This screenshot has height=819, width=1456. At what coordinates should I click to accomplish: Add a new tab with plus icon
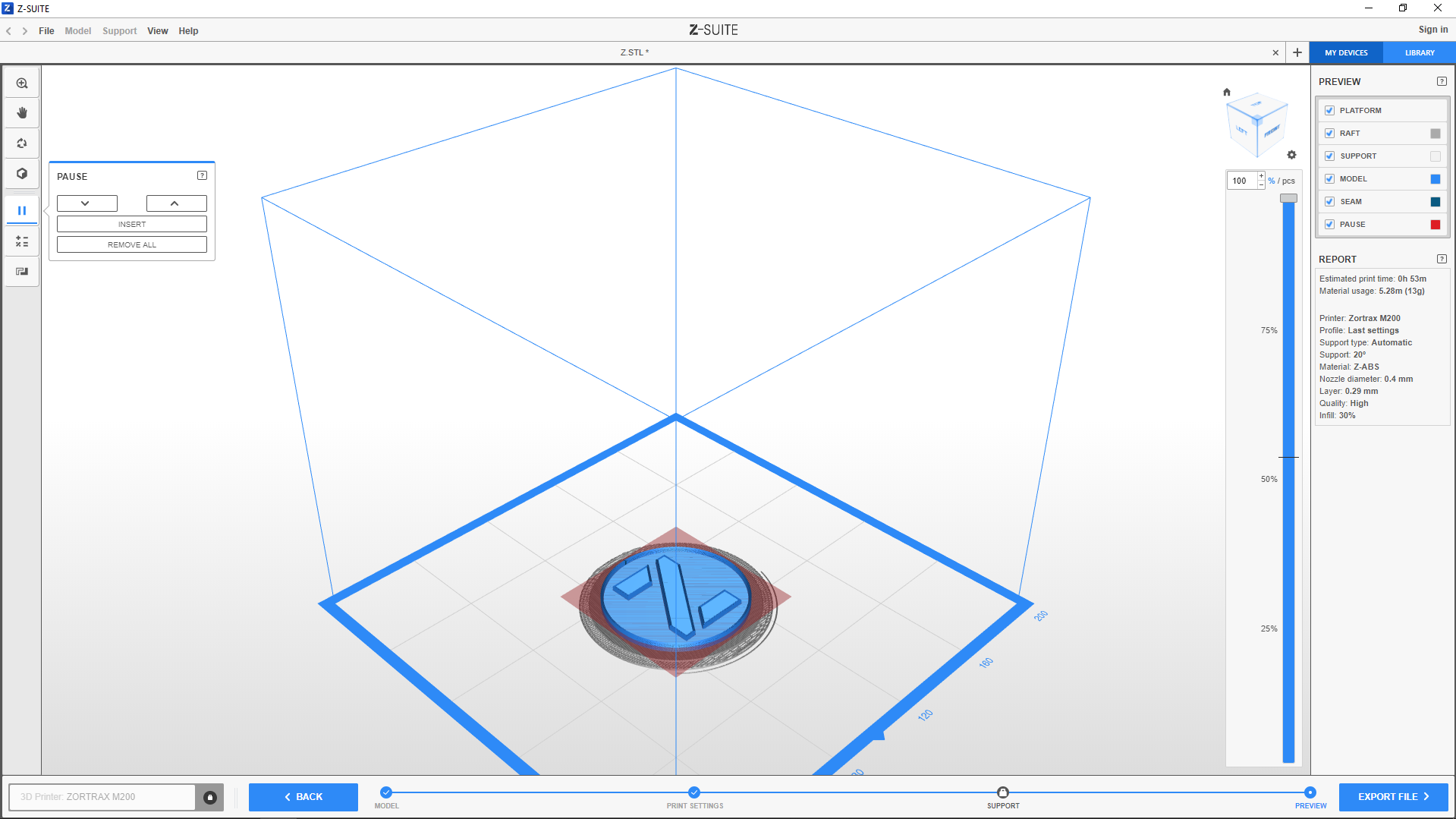[x=1297, y=52]
